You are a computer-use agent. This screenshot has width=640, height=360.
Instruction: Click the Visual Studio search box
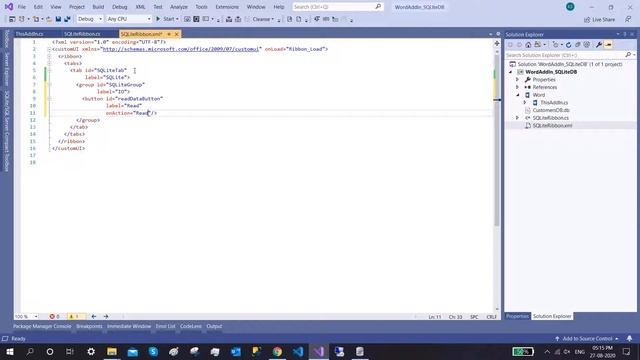tap(338, 7)
